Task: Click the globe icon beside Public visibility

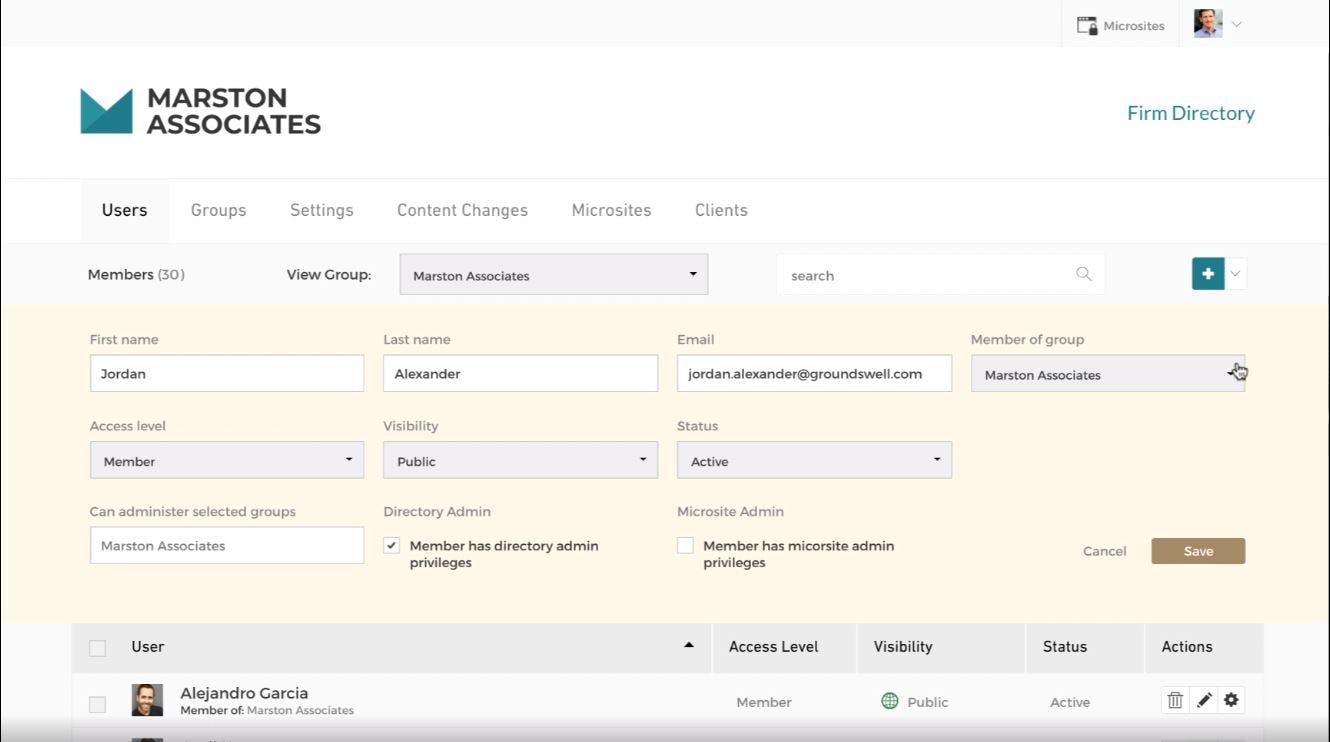Action: coord(889,701)
